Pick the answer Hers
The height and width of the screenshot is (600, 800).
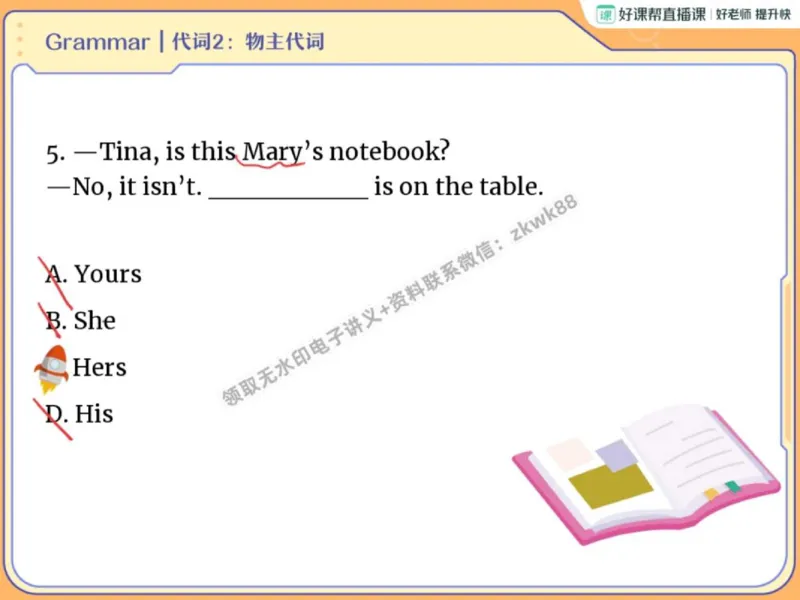pos(99,367)
